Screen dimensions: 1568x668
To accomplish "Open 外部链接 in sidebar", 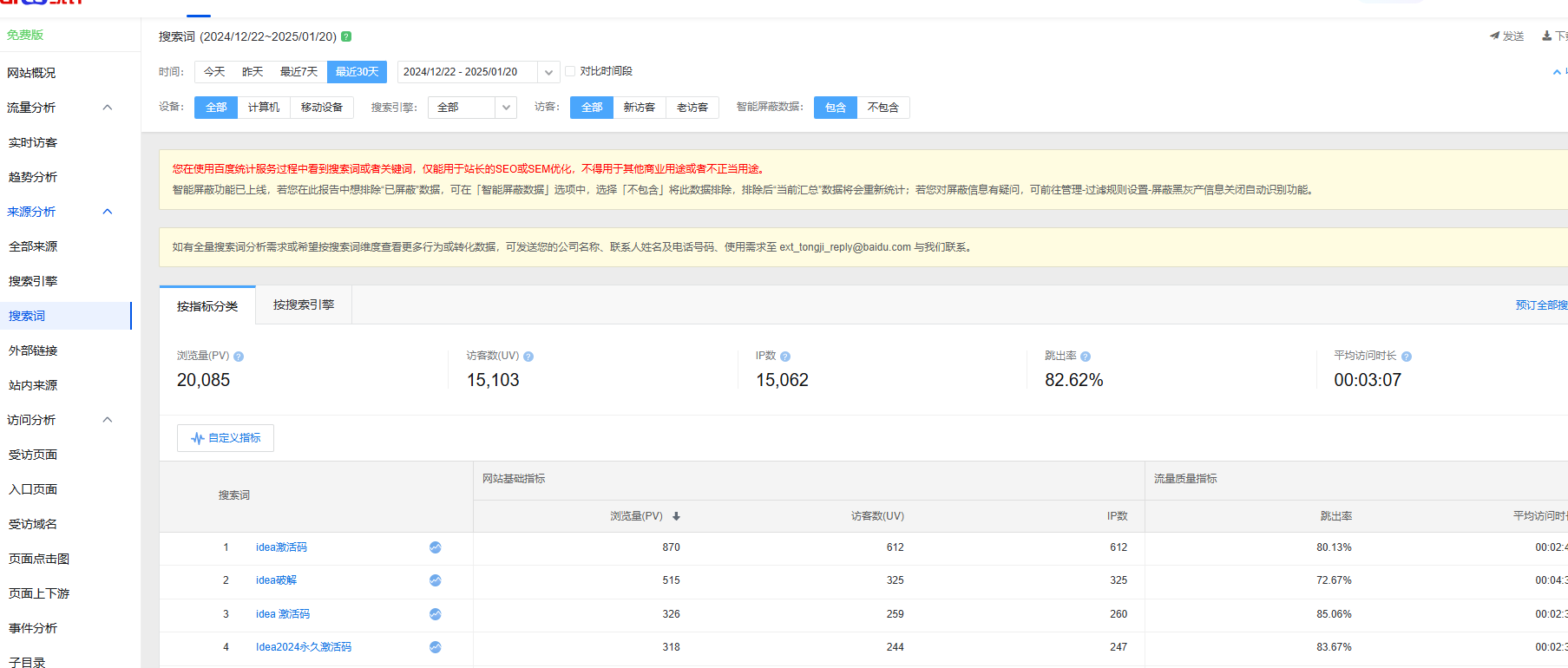I will [x=33, y=350].
